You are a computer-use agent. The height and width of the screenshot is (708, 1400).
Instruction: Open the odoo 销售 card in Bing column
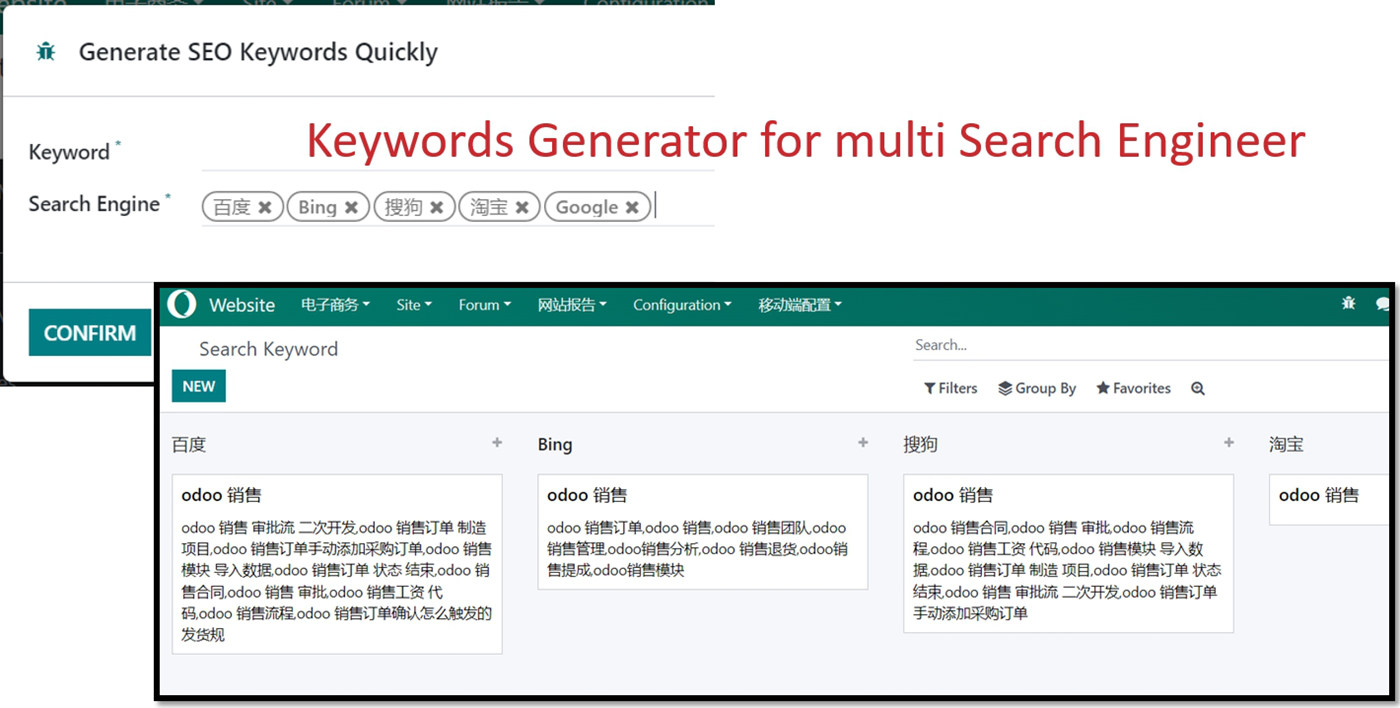tap(703, 532)
